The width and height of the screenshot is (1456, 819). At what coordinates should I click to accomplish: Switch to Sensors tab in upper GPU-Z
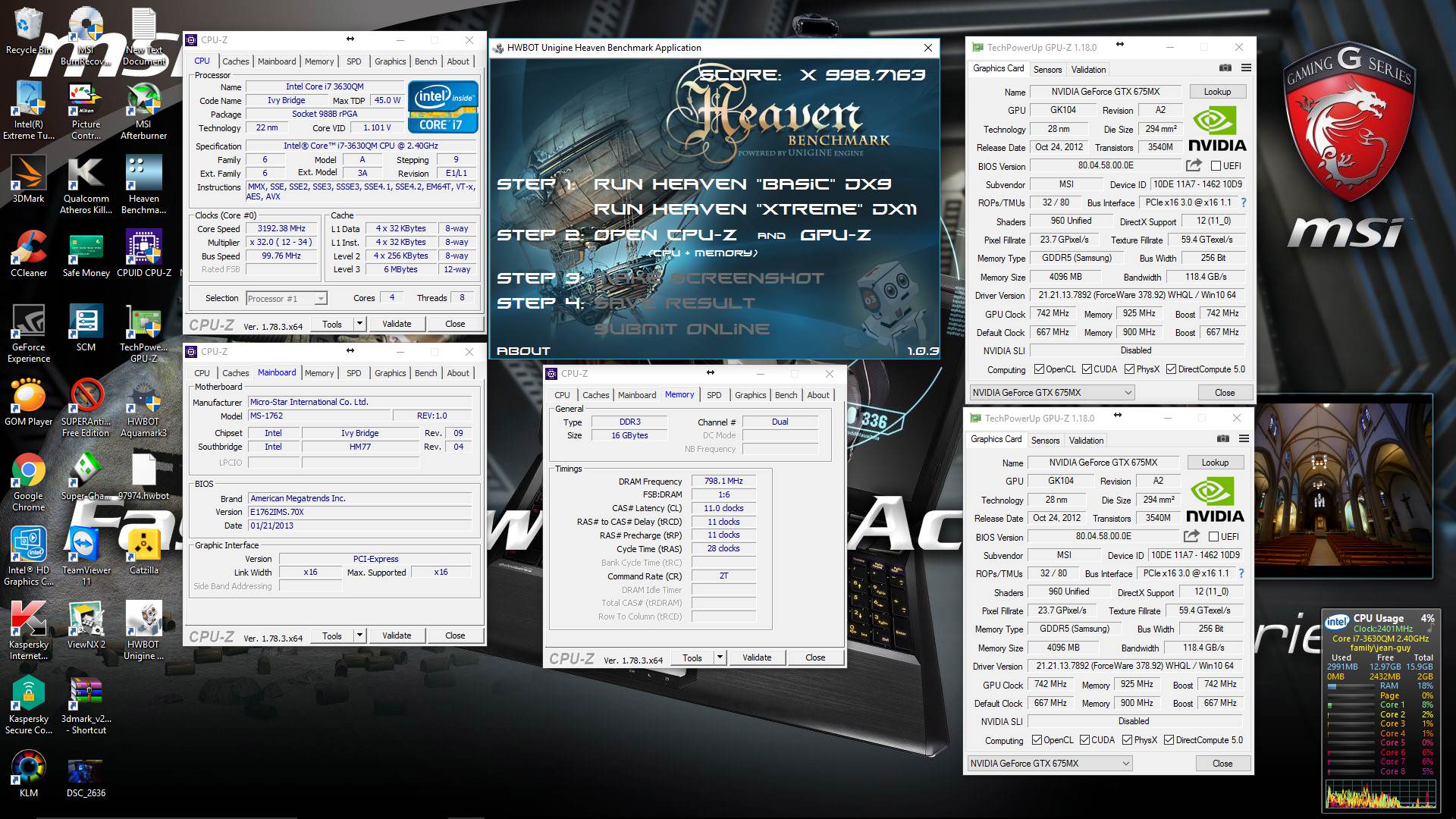1047,70
